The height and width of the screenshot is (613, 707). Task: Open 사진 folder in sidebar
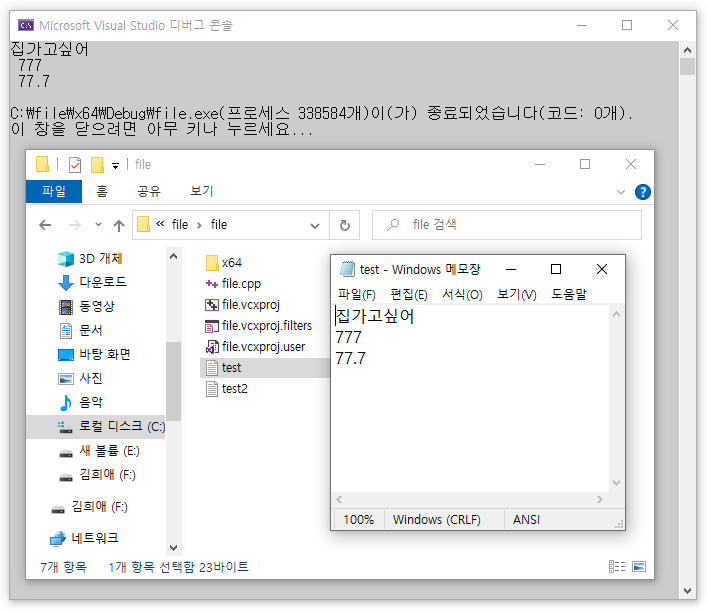81,378
